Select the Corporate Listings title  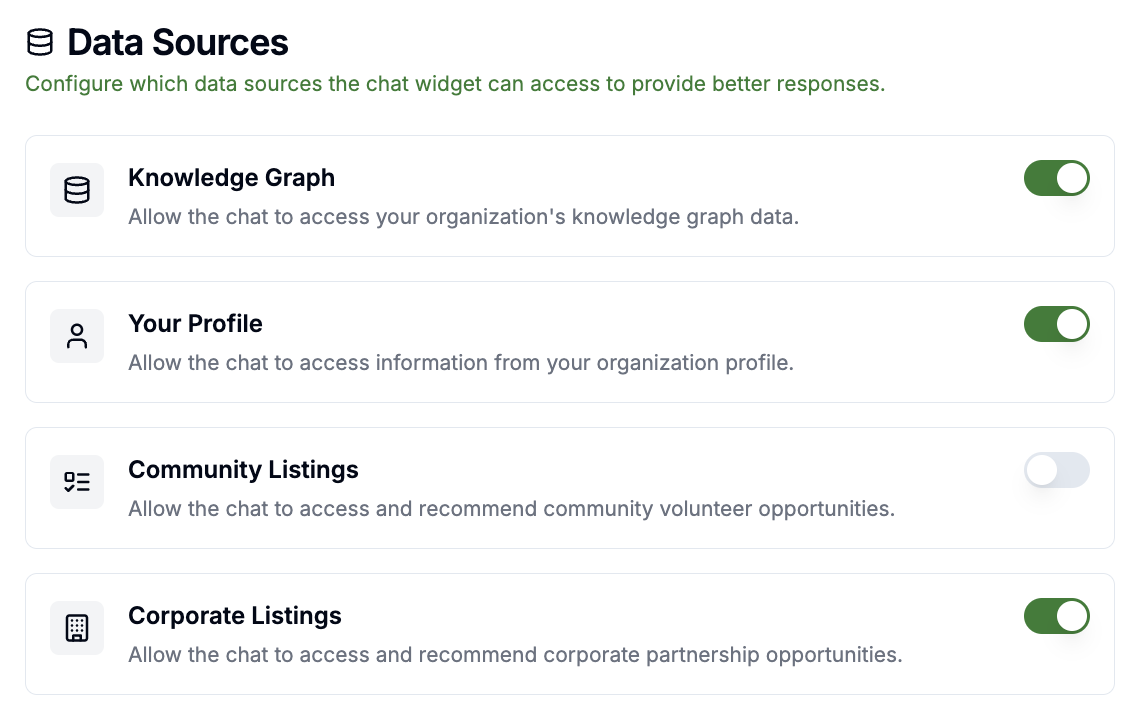click(235, 616)
